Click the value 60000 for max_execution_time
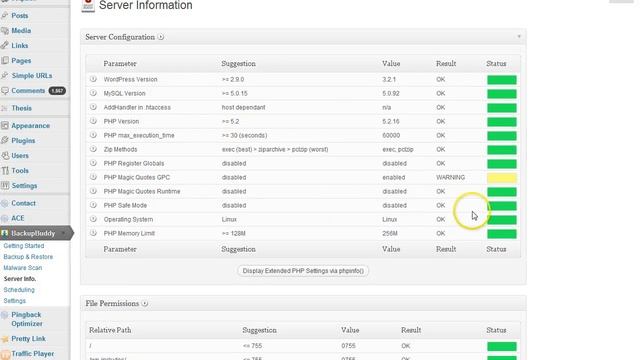 coord(391,135)
